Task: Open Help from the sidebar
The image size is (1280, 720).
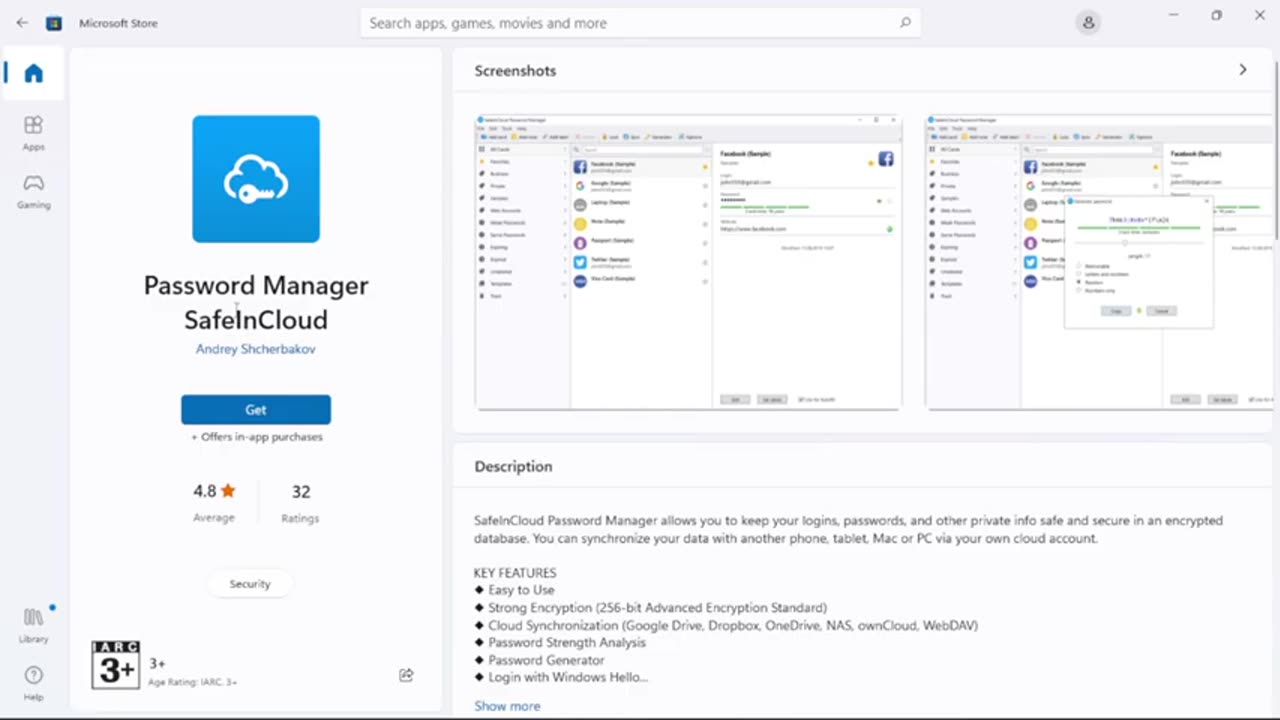Action: tap(33, 682)
